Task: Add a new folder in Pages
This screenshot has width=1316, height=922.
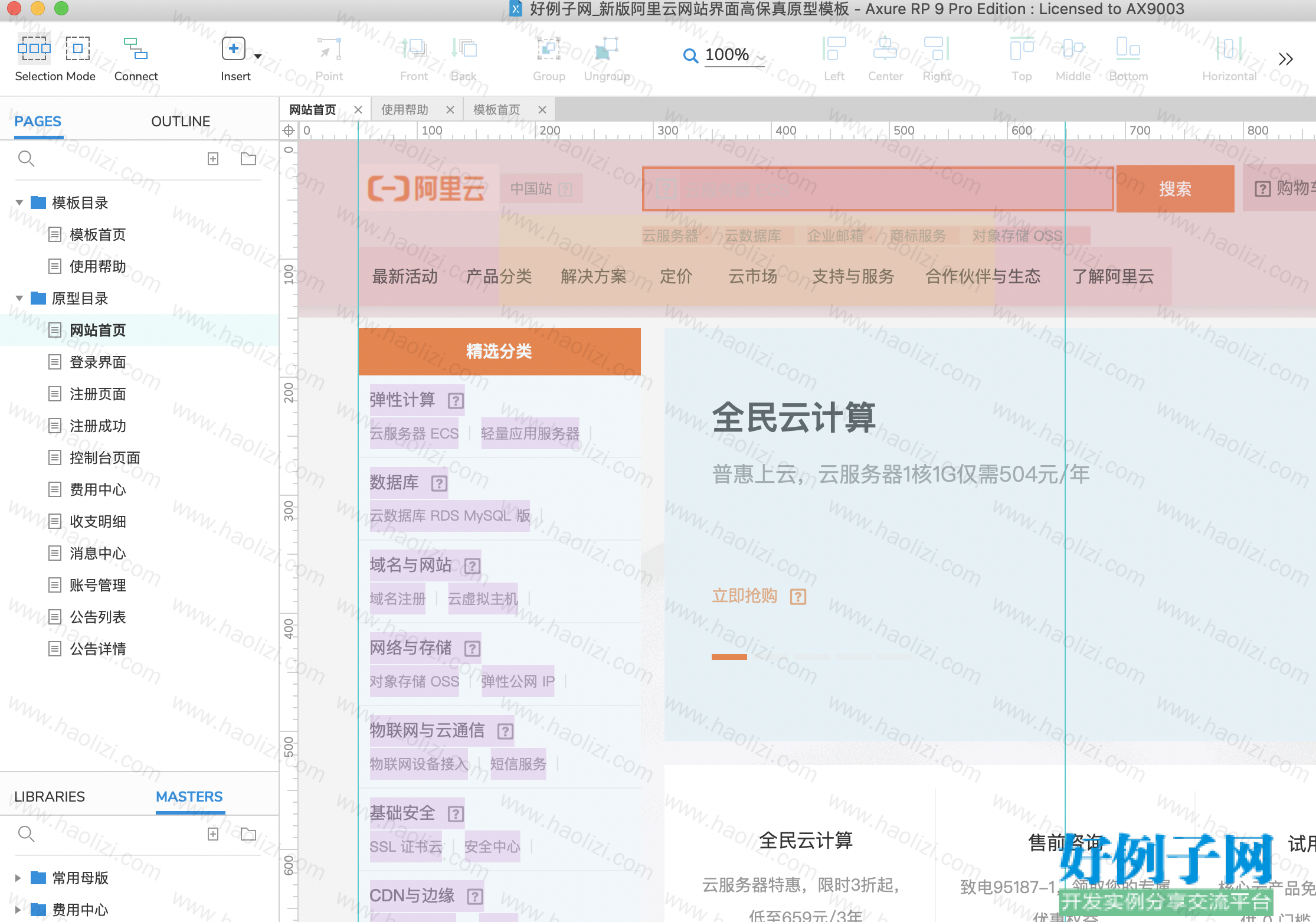Action: [248, 158]
